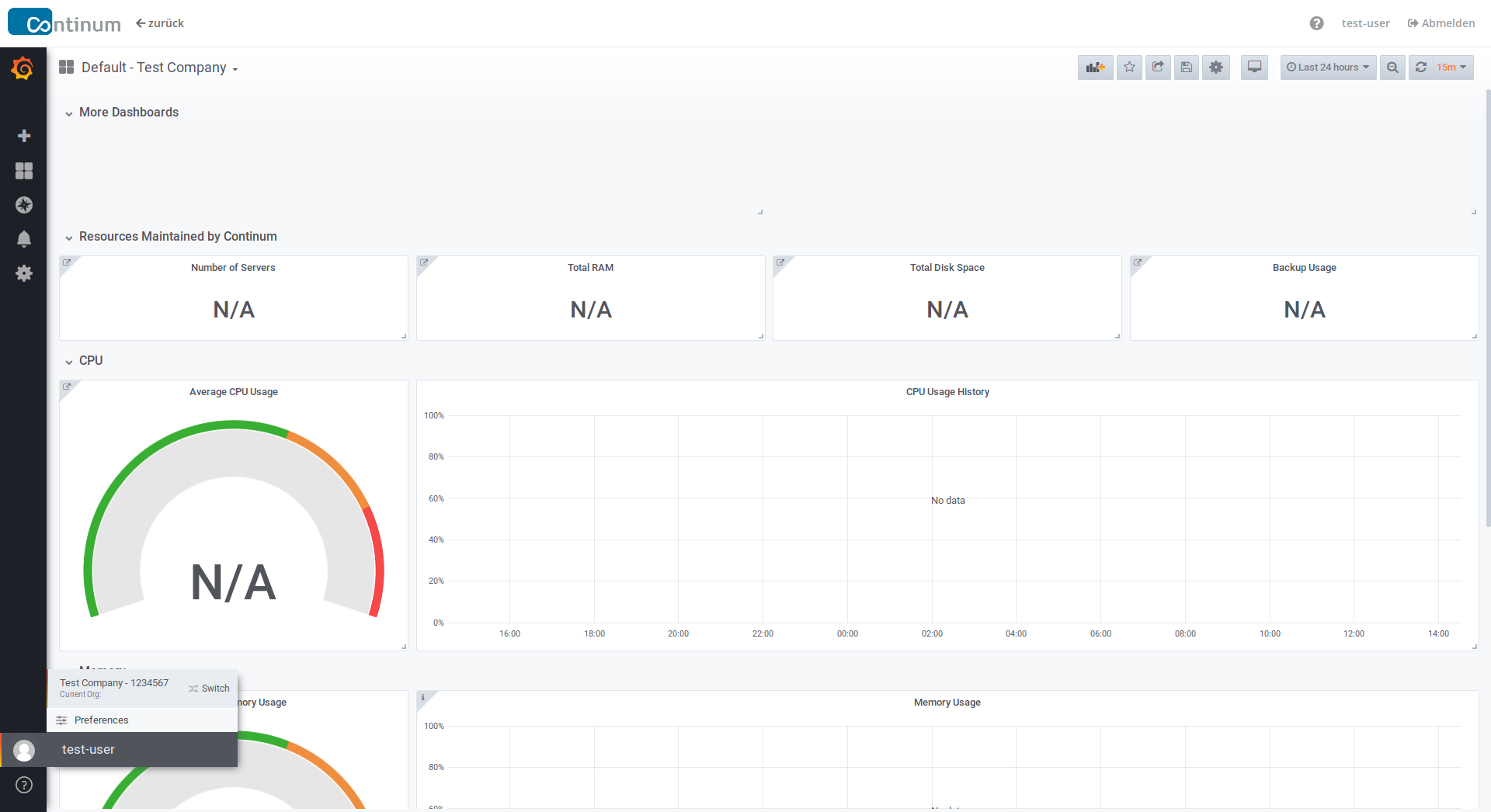
Task: Click the Add panel toolbar button
Action: coord(1095,68)
